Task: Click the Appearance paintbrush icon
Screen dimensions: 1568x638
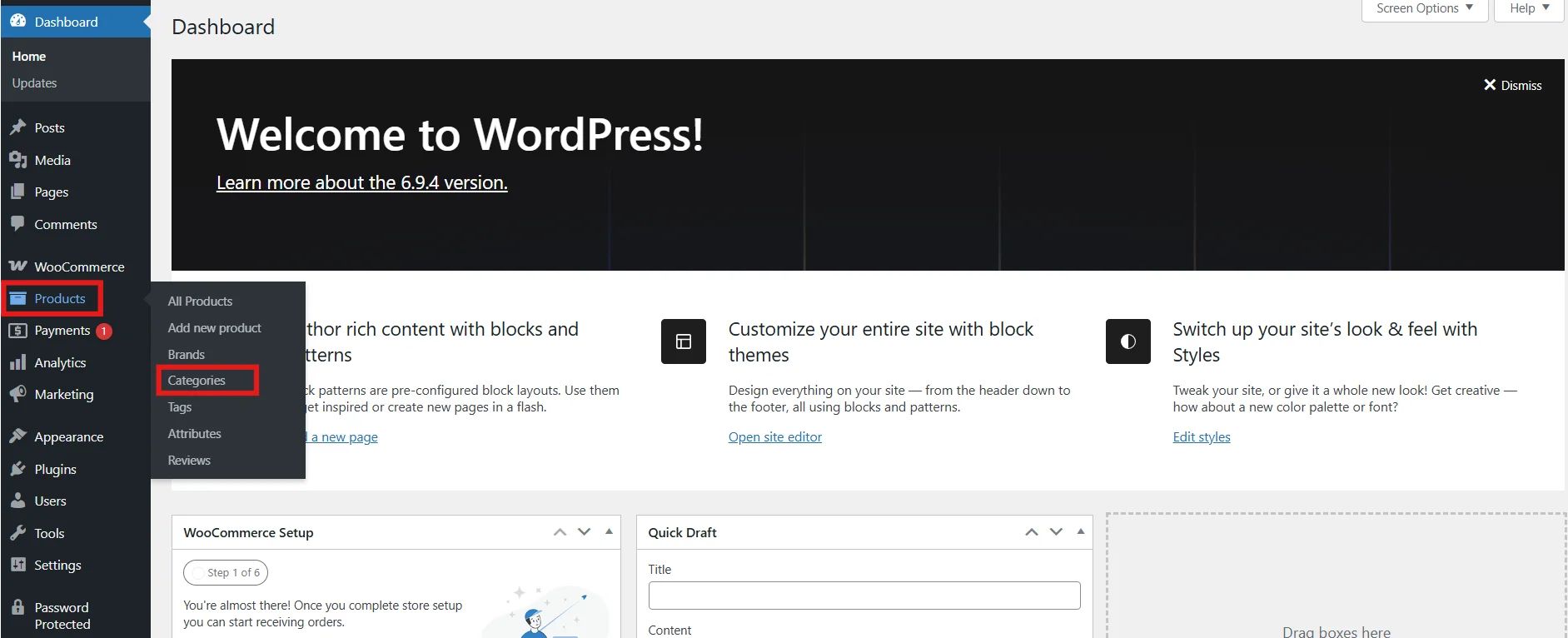Action: coord(17,436)
